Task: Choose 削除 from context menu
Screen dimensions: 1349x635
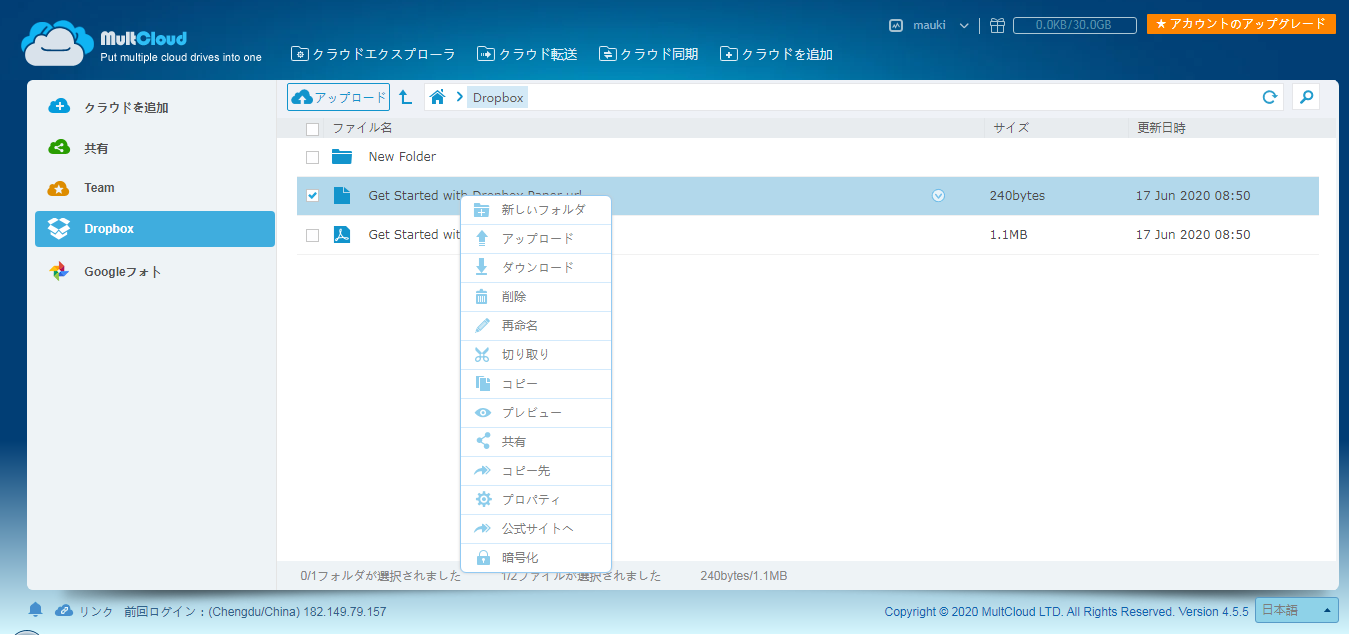Action: (536, 297)
